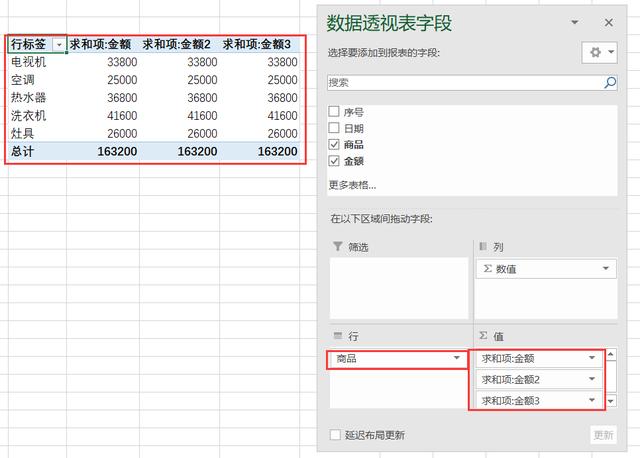
Task: Click the search magnifier icon in field list
Action: (x=610, y=83)
